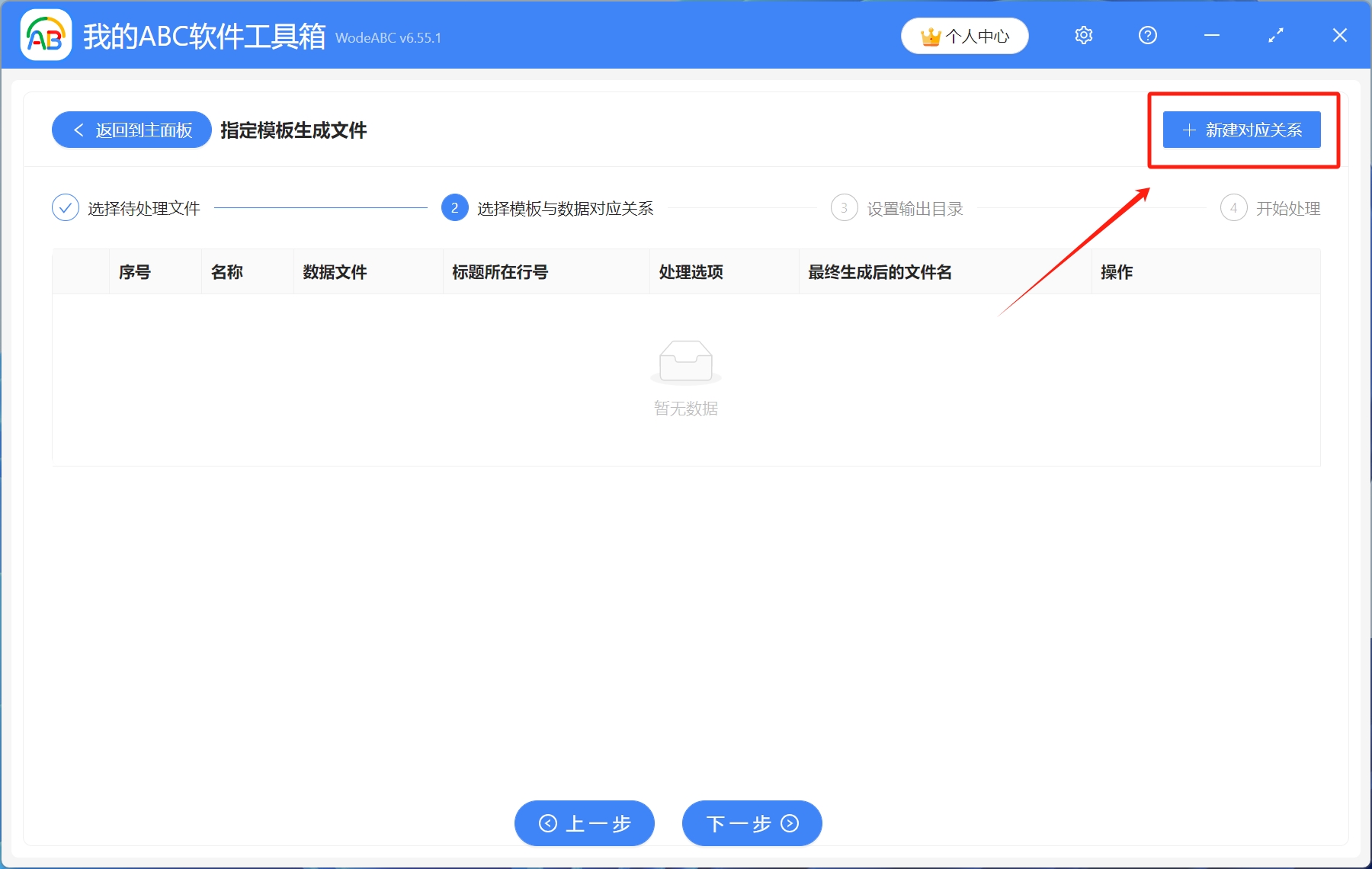Click the 返回到主面板 button
Image resolution: width=1372 pixels, height=869 pixels.
pyautogui.click(x=130, y=130)
